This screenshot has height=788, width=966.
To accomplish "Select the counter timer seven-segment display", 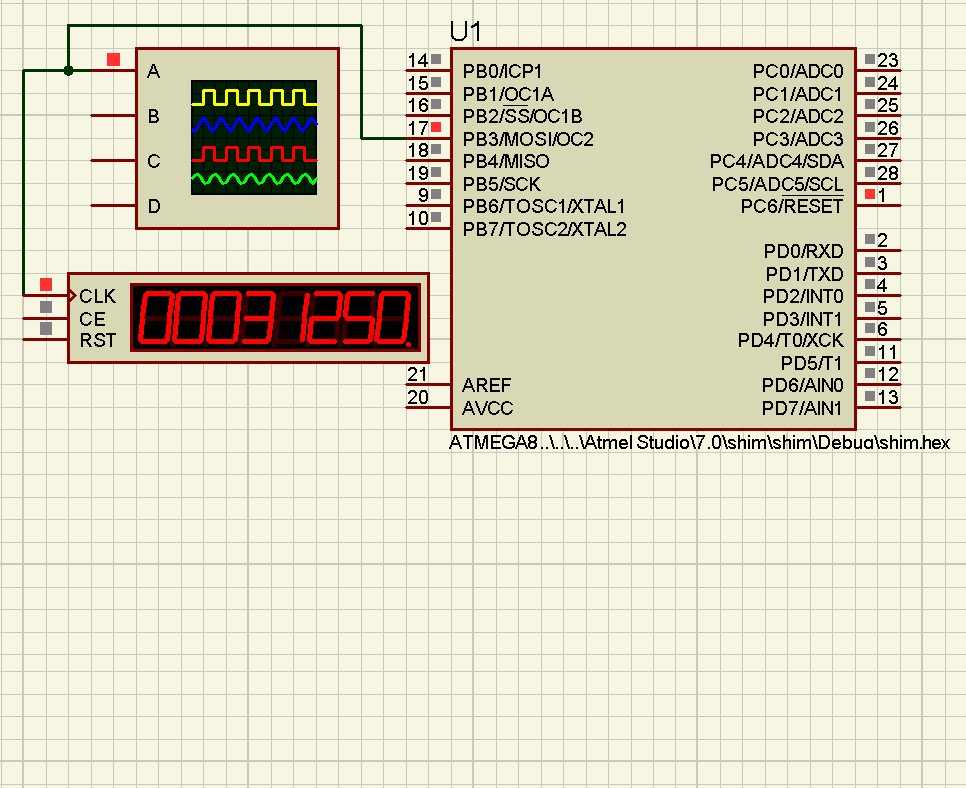I will tap(275, 318).
